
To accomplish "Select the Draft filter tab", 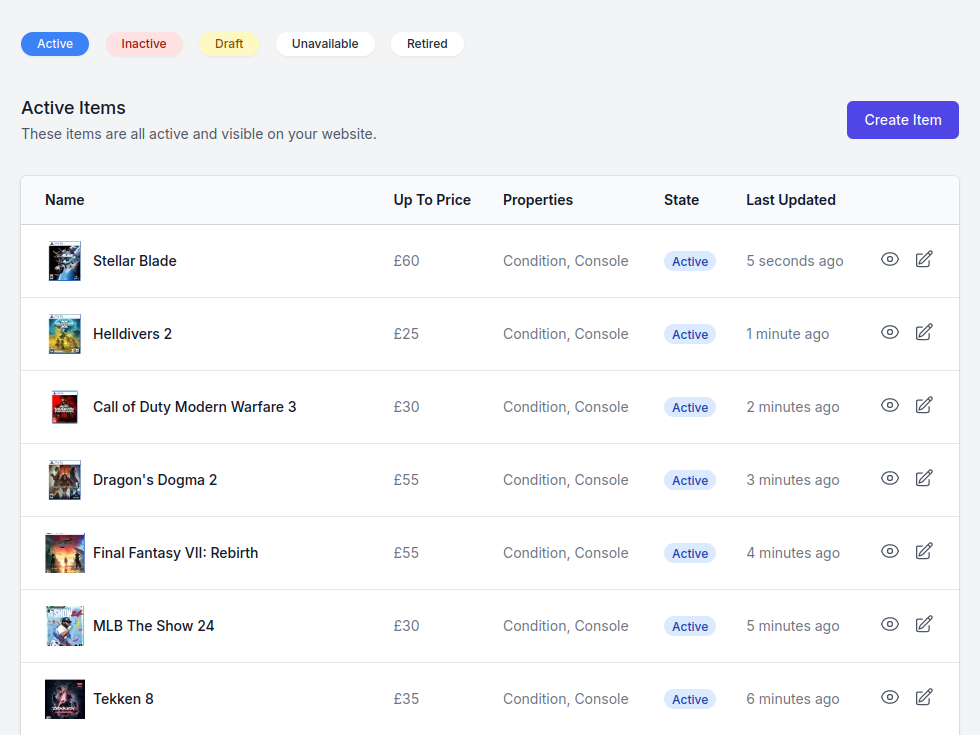I will pos(229,44).
